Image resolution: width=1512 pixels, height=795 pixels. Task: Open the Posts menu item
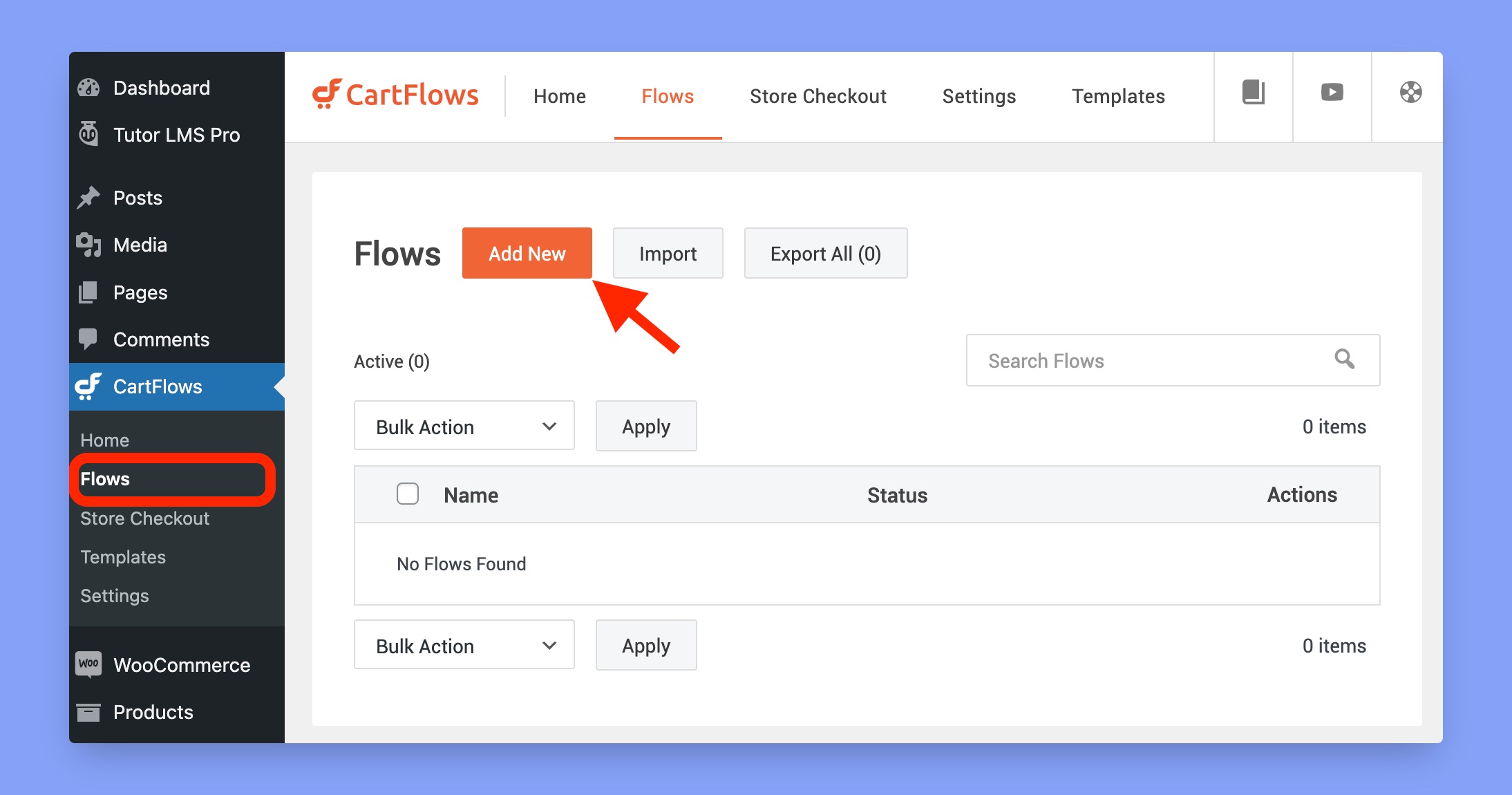(x=177, y=198)
